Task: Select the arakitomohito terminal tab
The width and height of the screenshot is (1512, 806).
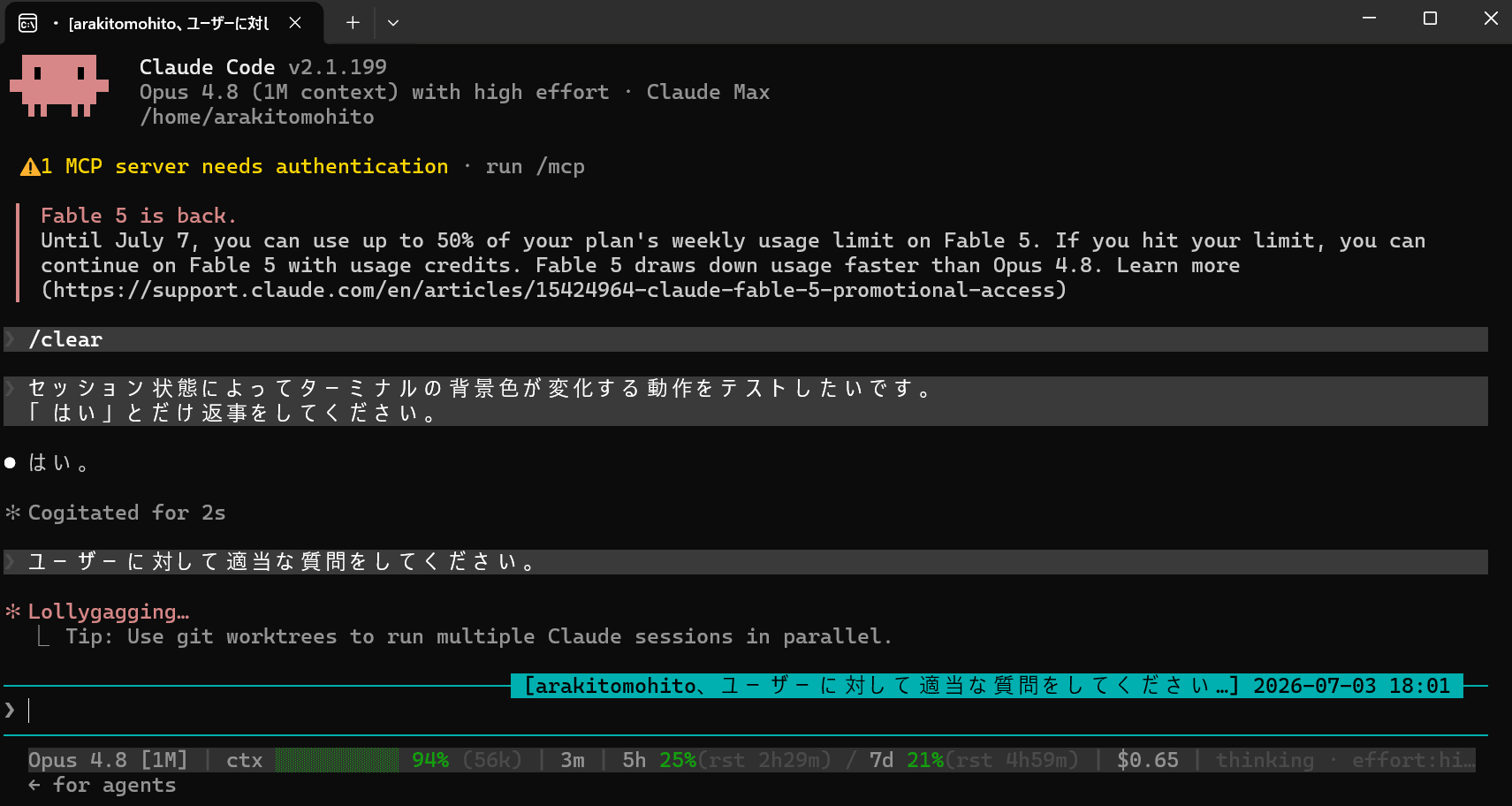Action: click(x=164, y=23)
